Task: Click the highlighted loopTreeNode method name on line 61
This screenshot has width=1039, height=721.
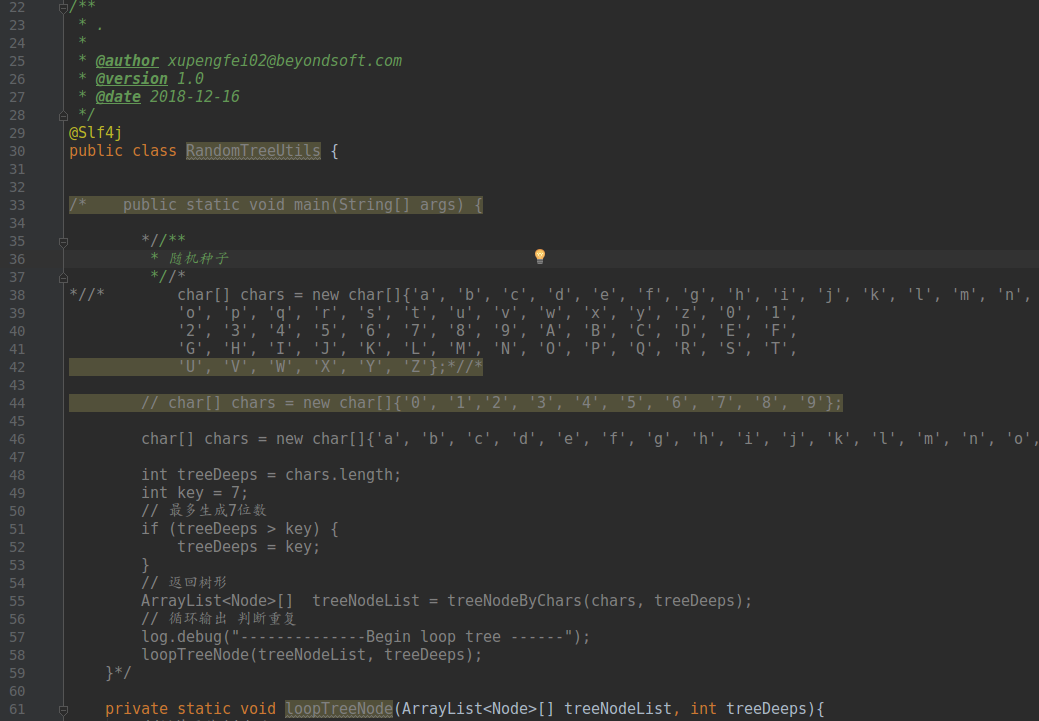Action: [339, 709]
